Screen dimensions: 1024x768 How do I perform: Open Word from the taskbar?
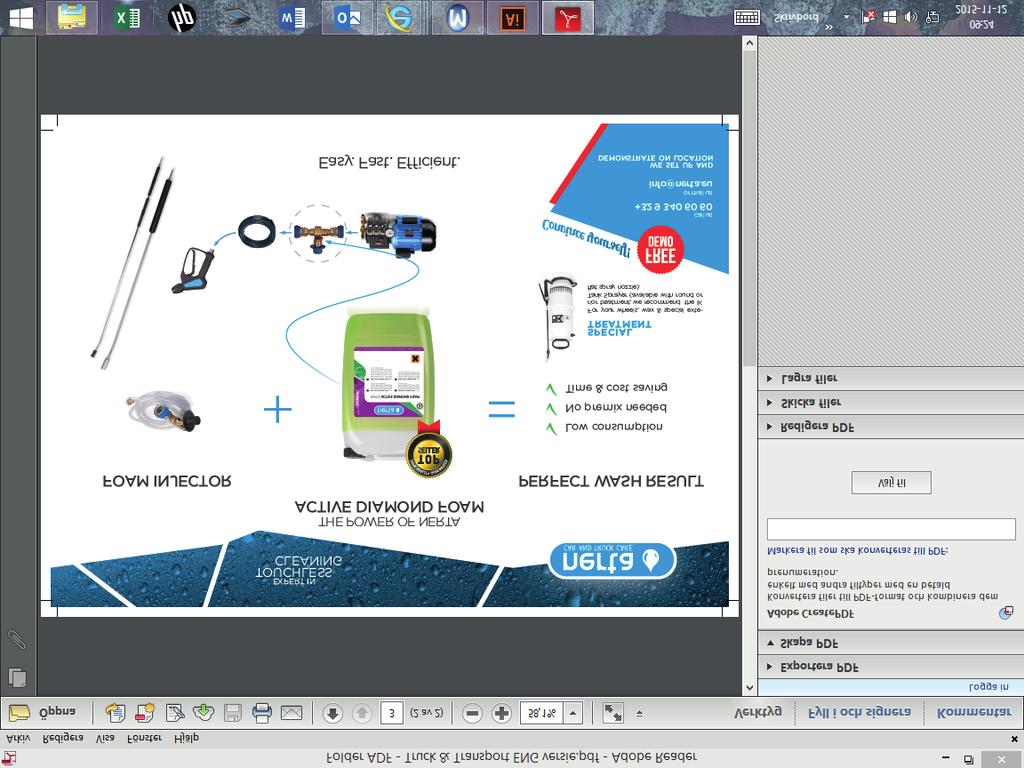pyautogui.click(x=292, y=18)
